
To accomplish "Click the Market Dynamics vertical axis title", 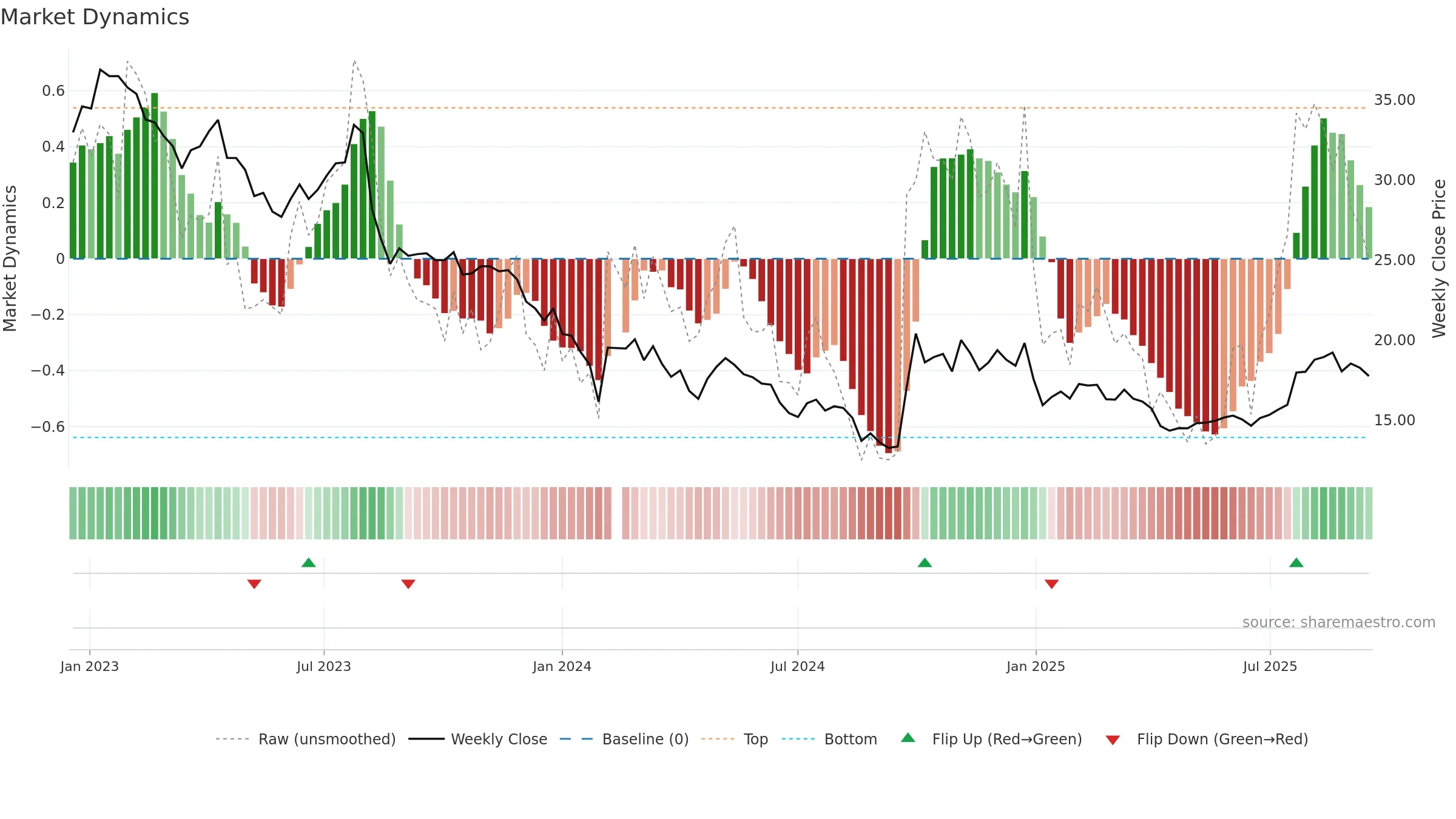I will point(10,258).
